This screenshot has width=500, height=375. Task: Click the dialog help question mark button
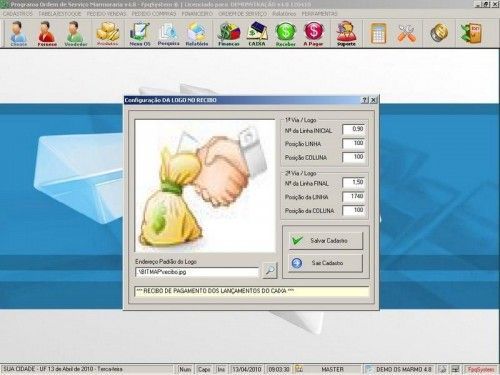click(365, 100)
